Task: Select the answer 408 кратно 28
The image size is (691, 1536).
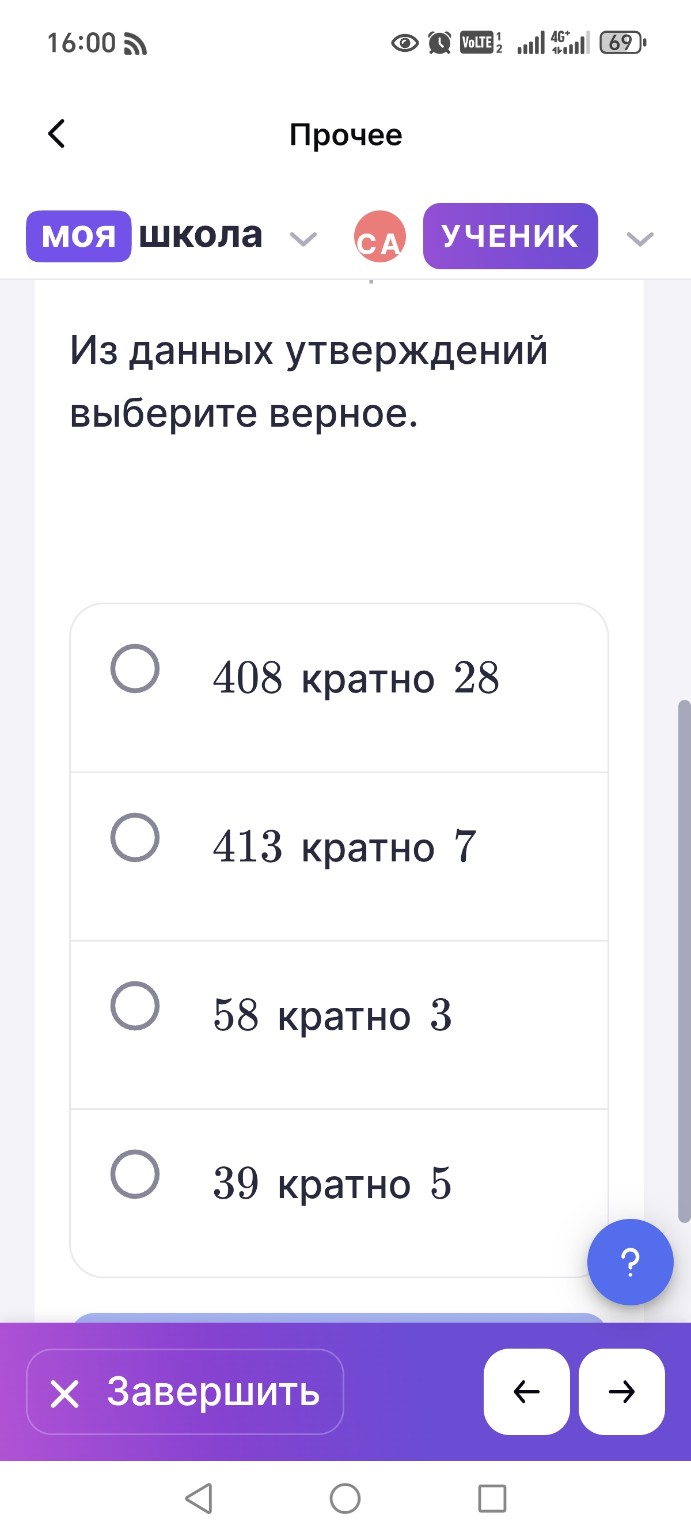Action: (x=137, y=671)
